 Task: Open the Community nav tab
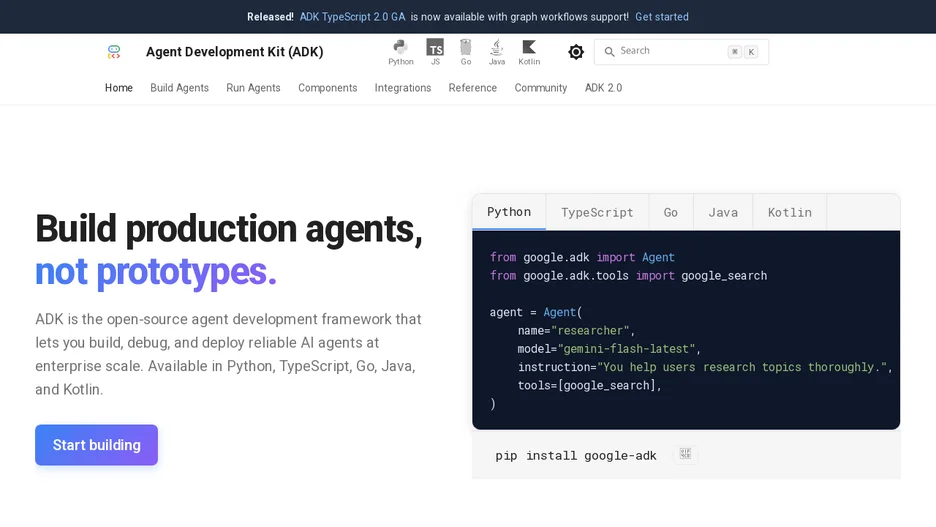pyautogui.click(x=541, y=88)
